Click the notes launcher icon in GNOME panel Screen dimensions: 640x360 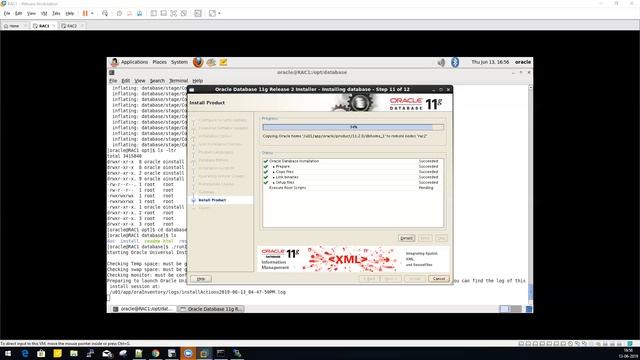coord(223,62)
